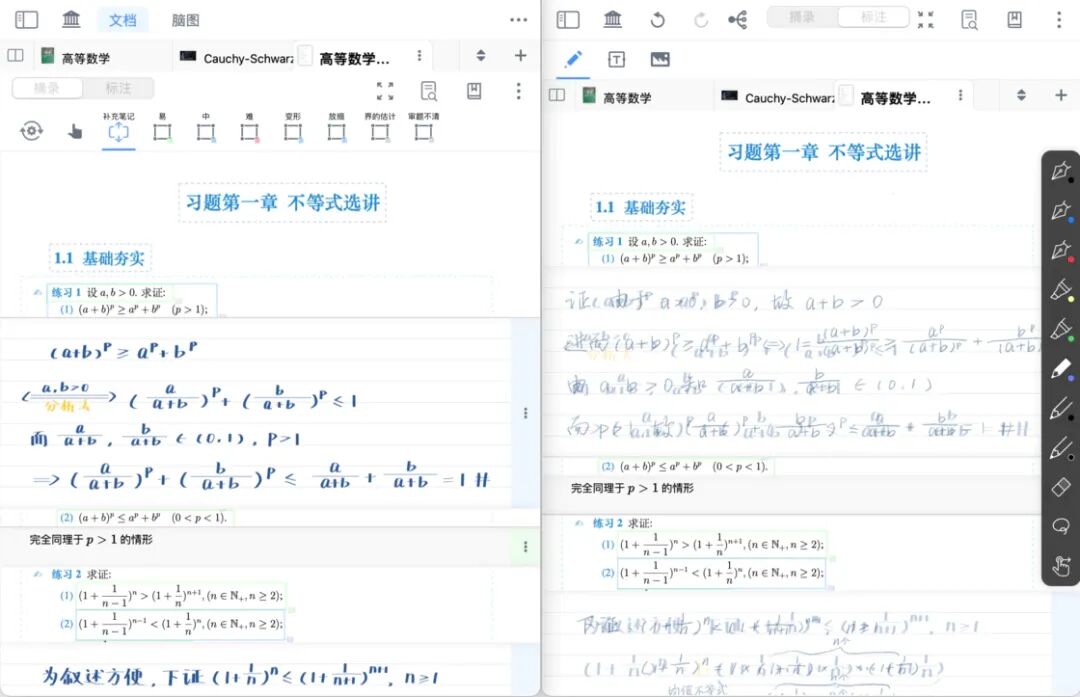Image resolution: width=1080 pixels, height=697 pixels.
Task: Open document search in left pane
Action: 428,91
